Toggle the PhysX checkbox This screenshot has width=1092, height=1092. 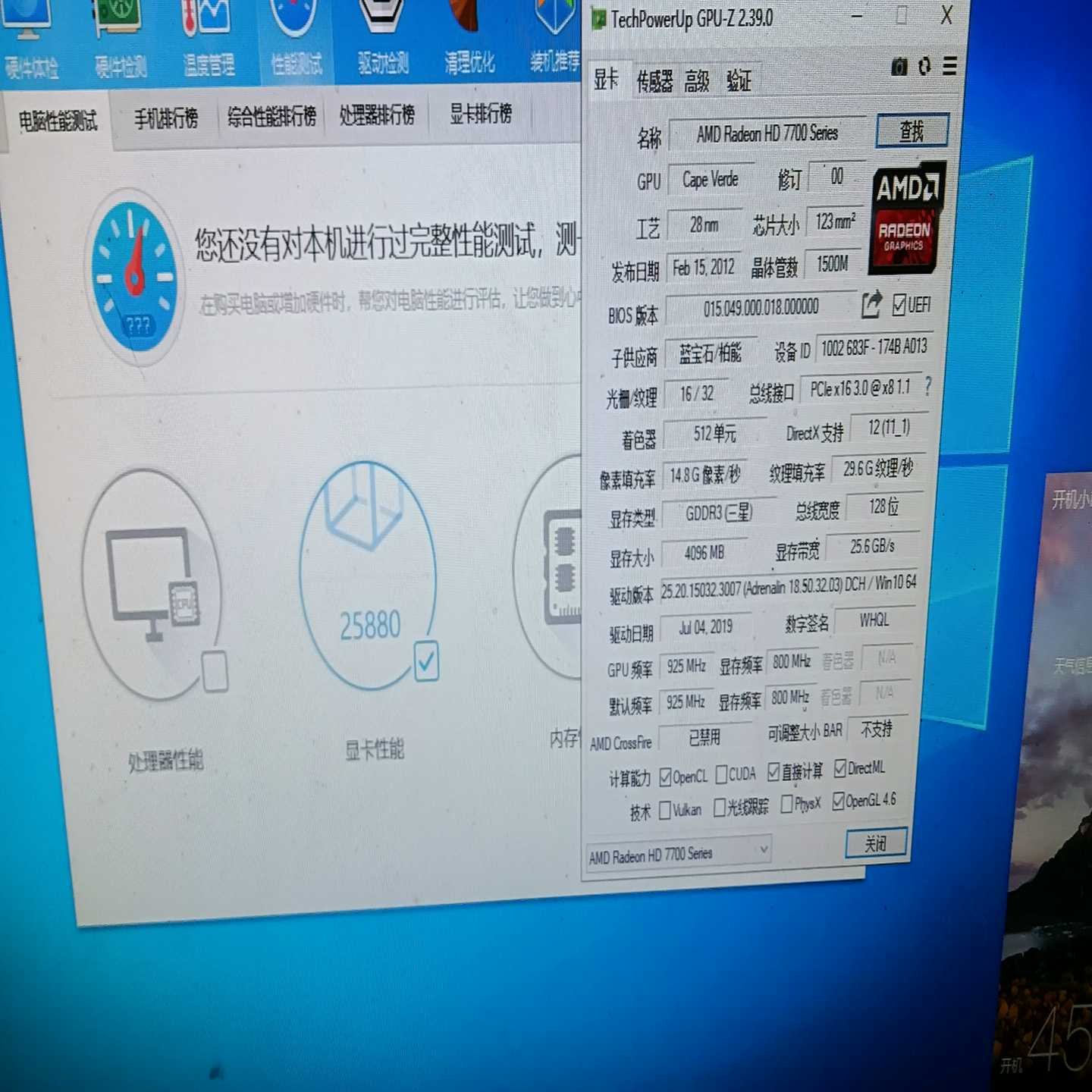coord(786,804)
